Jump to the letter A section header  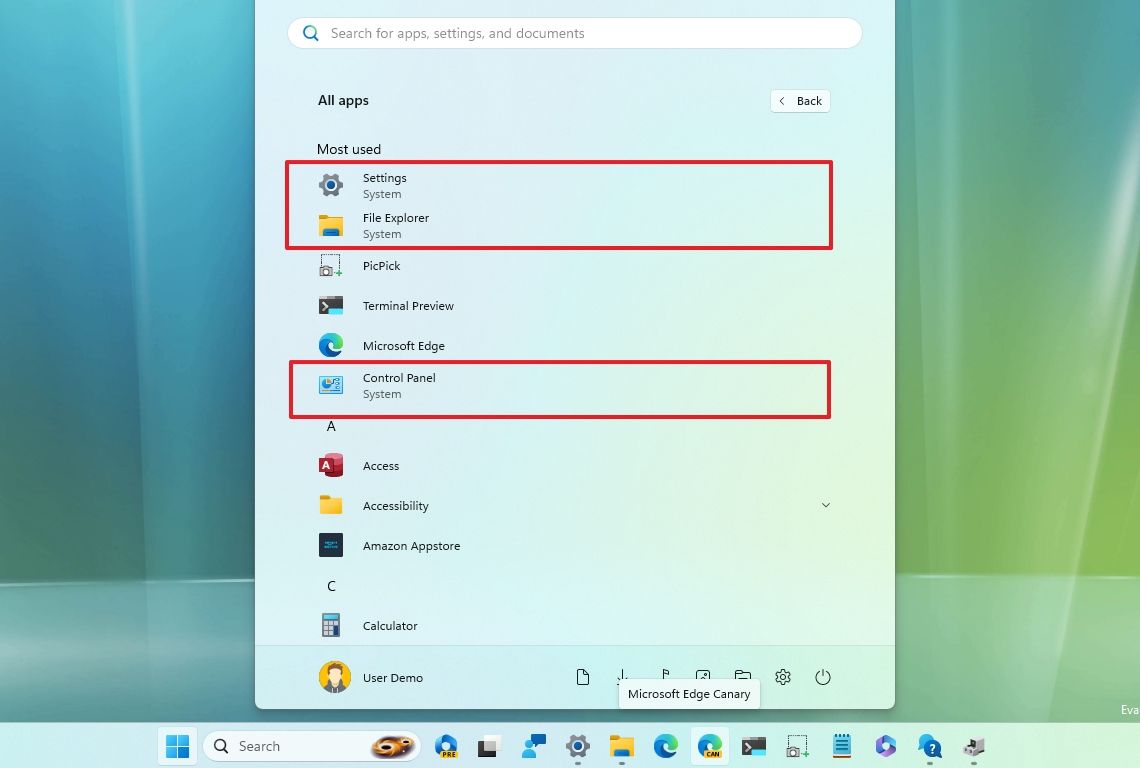[x=331, y=426]
